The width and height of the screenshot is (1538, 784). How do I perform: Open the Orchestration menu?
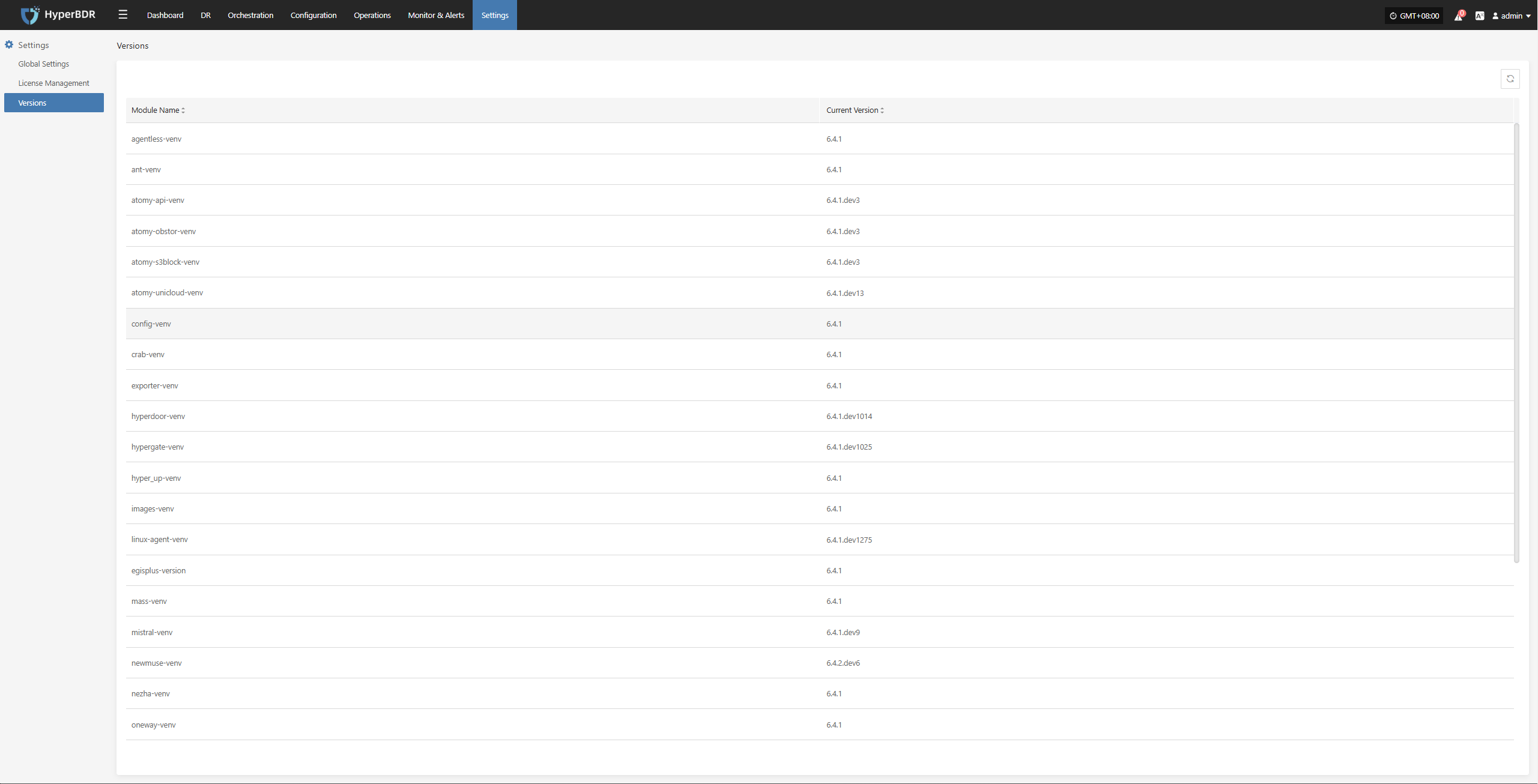point(250,15)
